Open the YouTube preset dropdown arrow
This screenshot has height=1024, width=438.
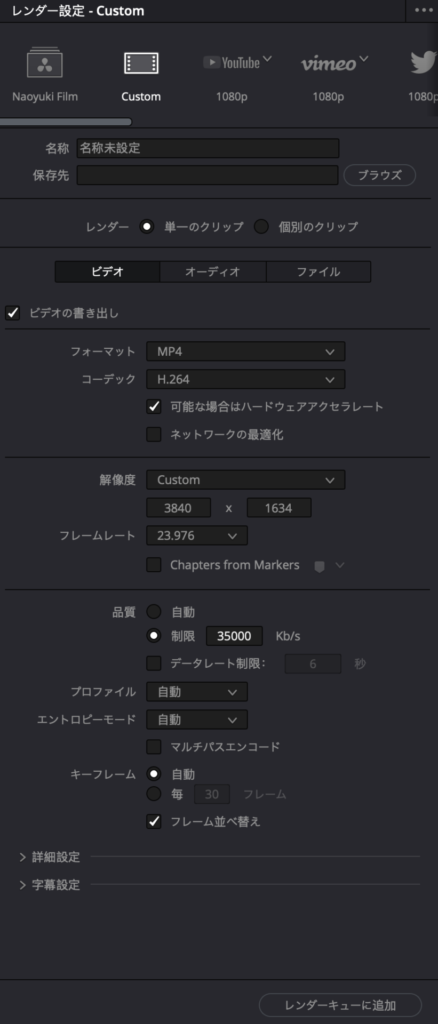267,60
